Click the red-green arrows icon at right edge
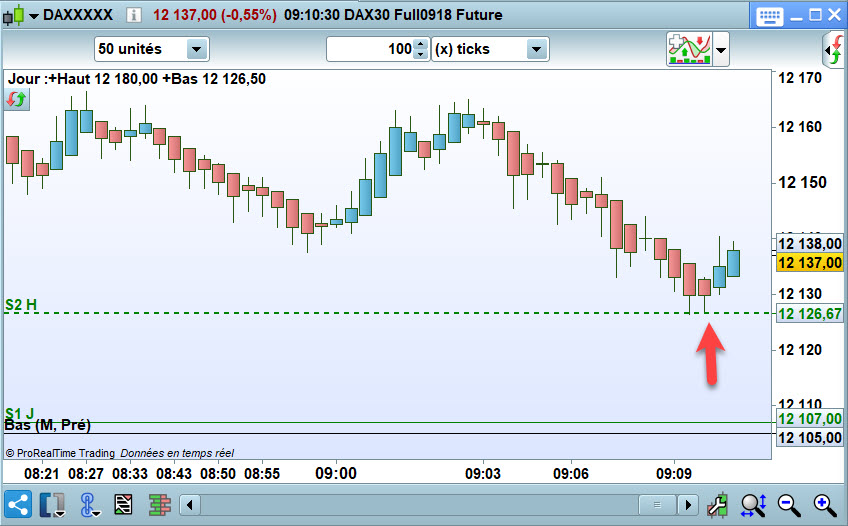Viewport: 848px width, 526px height. point(835,50)
